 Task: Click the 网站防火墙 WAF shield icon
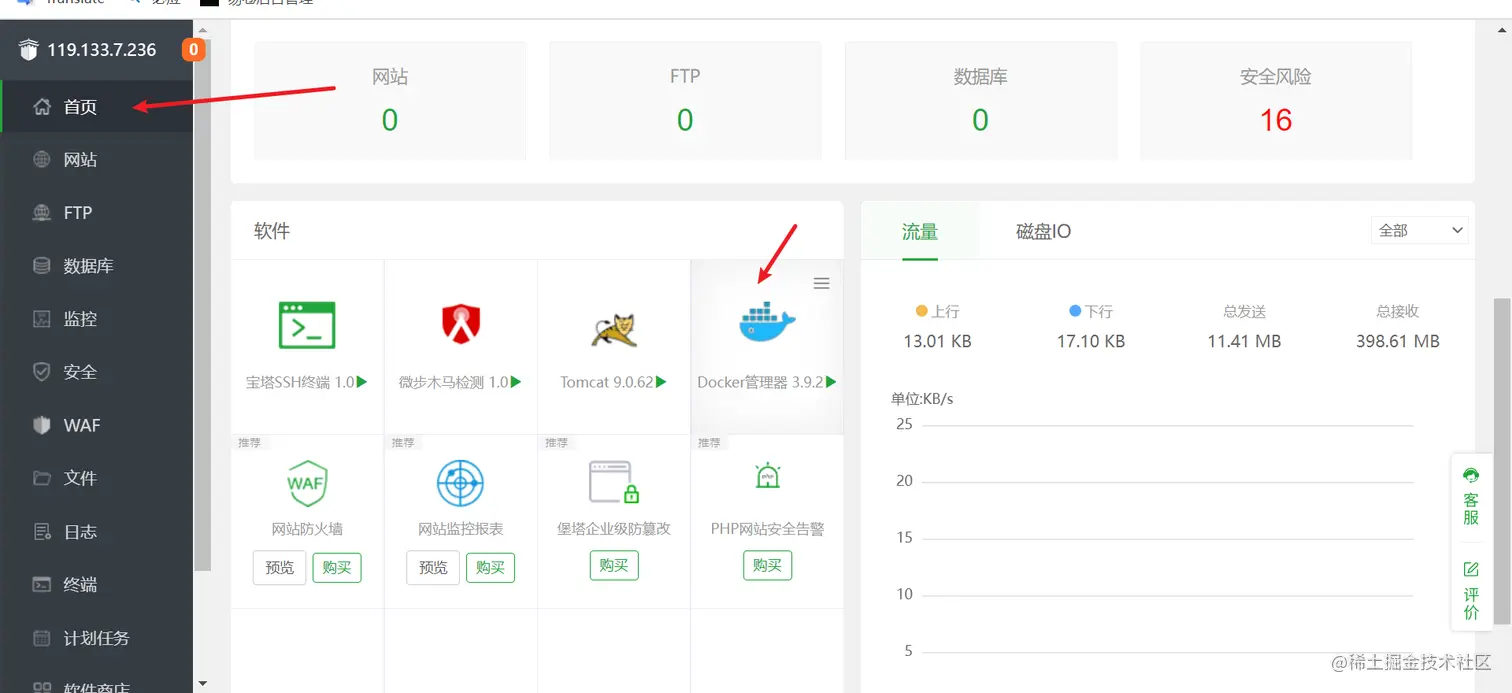[307, 484]
